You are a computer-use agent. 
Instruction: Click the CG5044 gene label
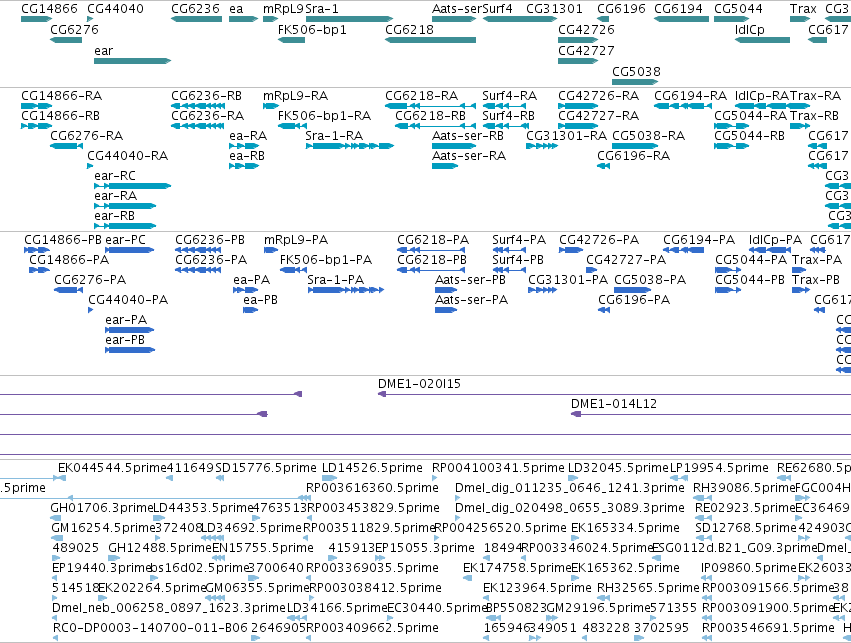coord(738,9)
